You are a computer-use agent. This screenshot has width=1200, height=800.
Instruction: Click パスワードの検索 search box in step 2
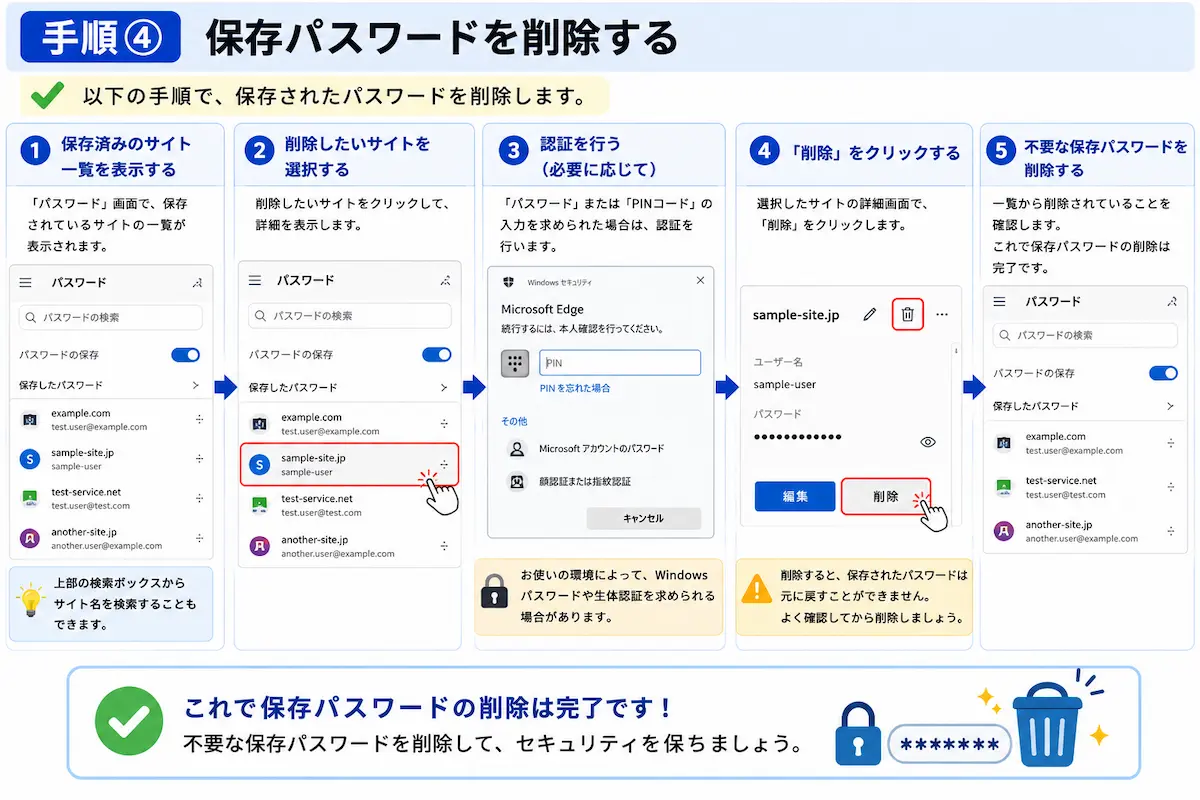tap(350, 315)
